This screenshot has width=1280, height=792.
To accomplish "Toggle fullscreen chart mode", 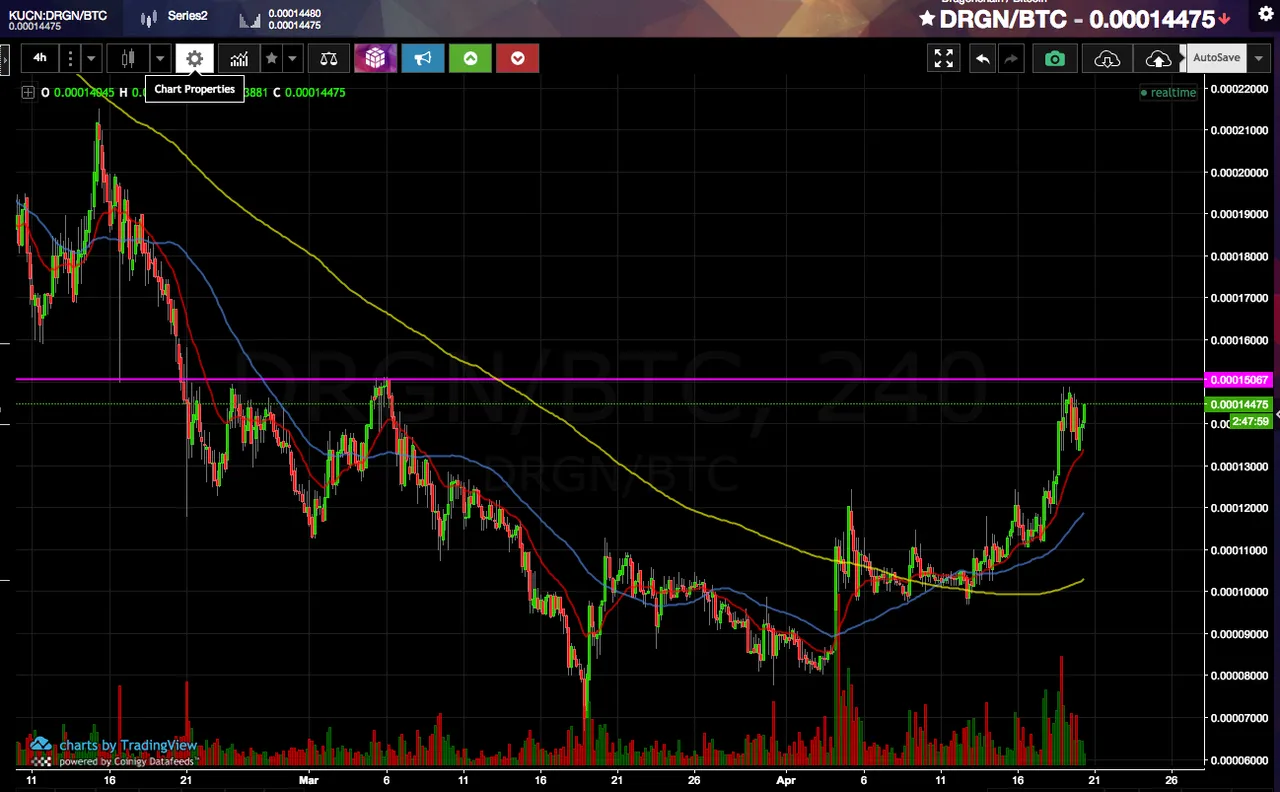I will tap(943, 58).
